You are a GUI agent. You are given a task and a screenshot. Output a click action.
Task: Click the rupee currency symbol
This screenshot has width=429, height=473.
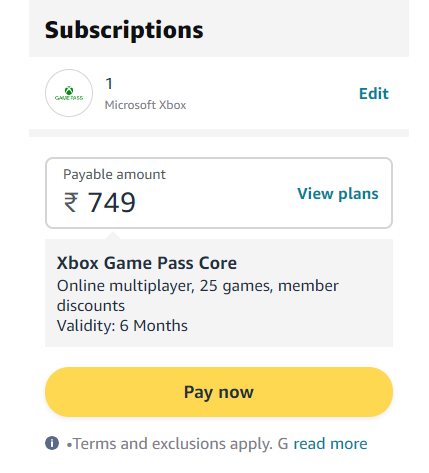tap(71, 202)
